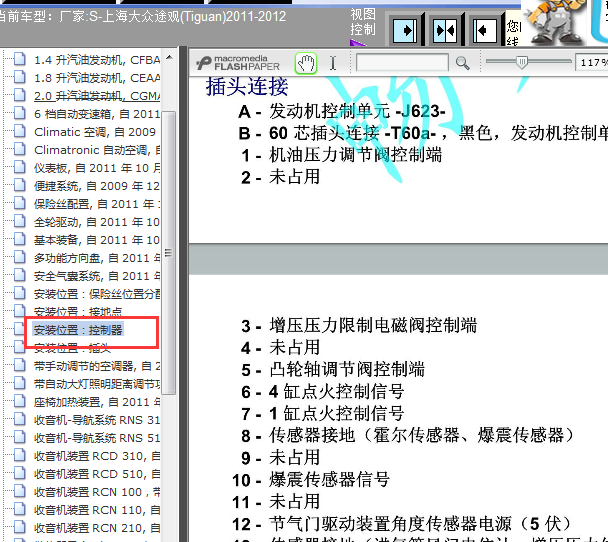Click the 发动机控制单元 -J623- line
The width and height of the screenshot is (608, 542).
coord(342,112)
